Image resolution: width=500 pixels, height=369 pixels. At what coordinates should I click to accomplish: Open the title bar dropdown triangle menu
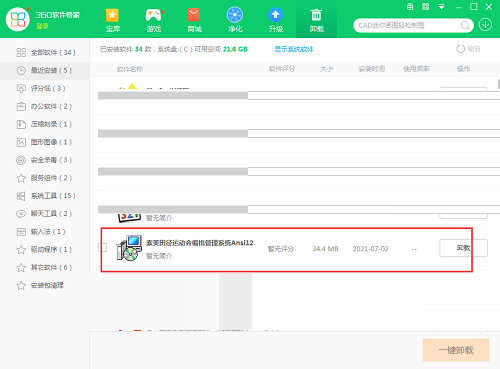click(442, 7)
